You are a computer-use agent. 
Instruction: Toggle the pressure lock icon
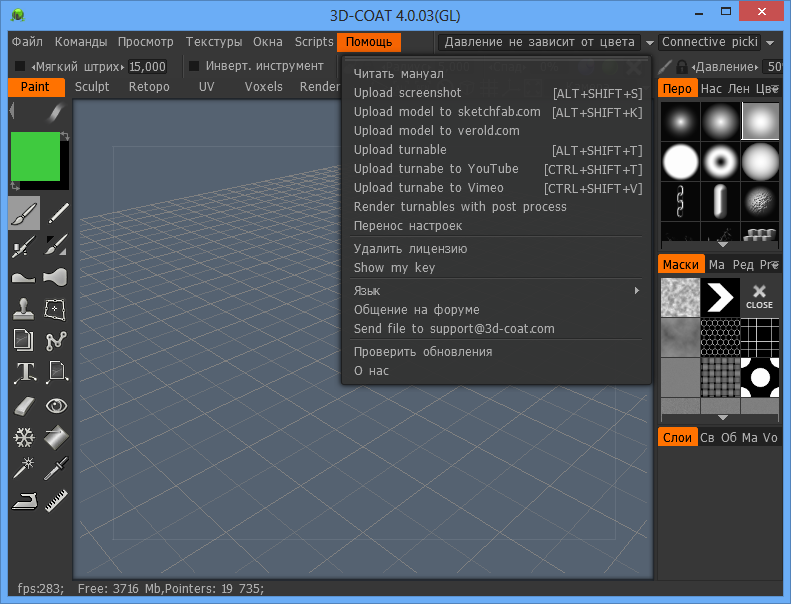click(x=681, y=67)
